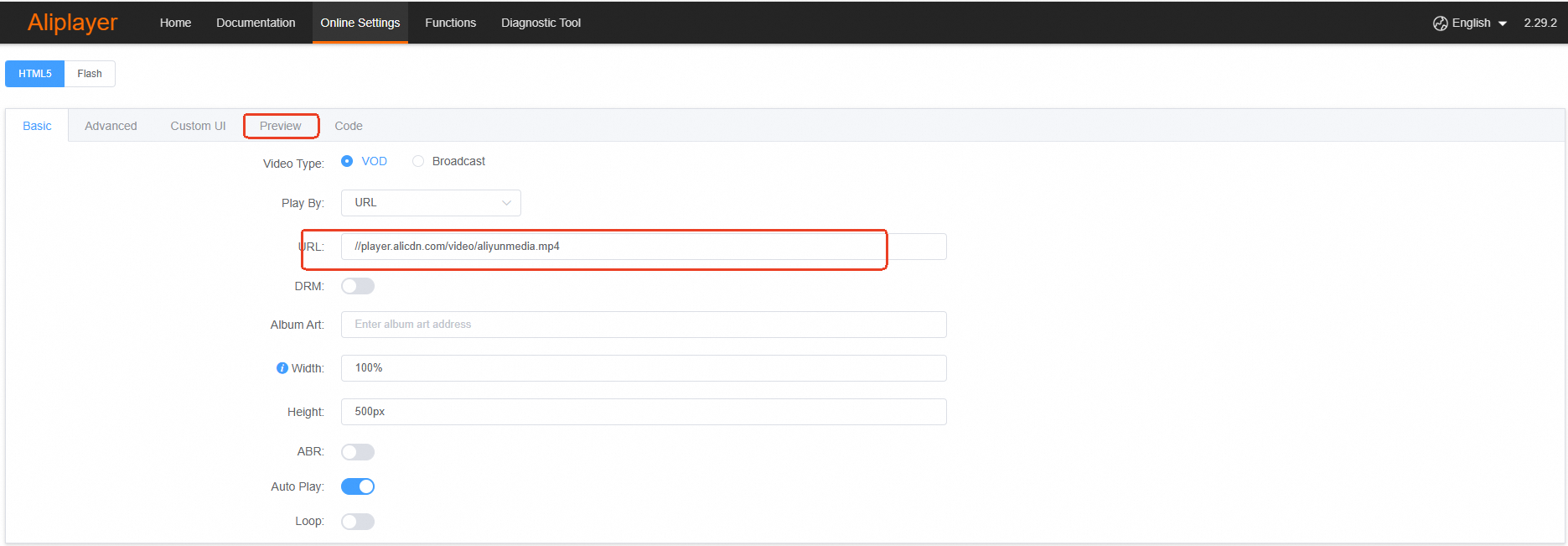The image size is (1568, 546).
Task: Expand the English language dropdown arrow
Action: click(x=1503, y=23)
